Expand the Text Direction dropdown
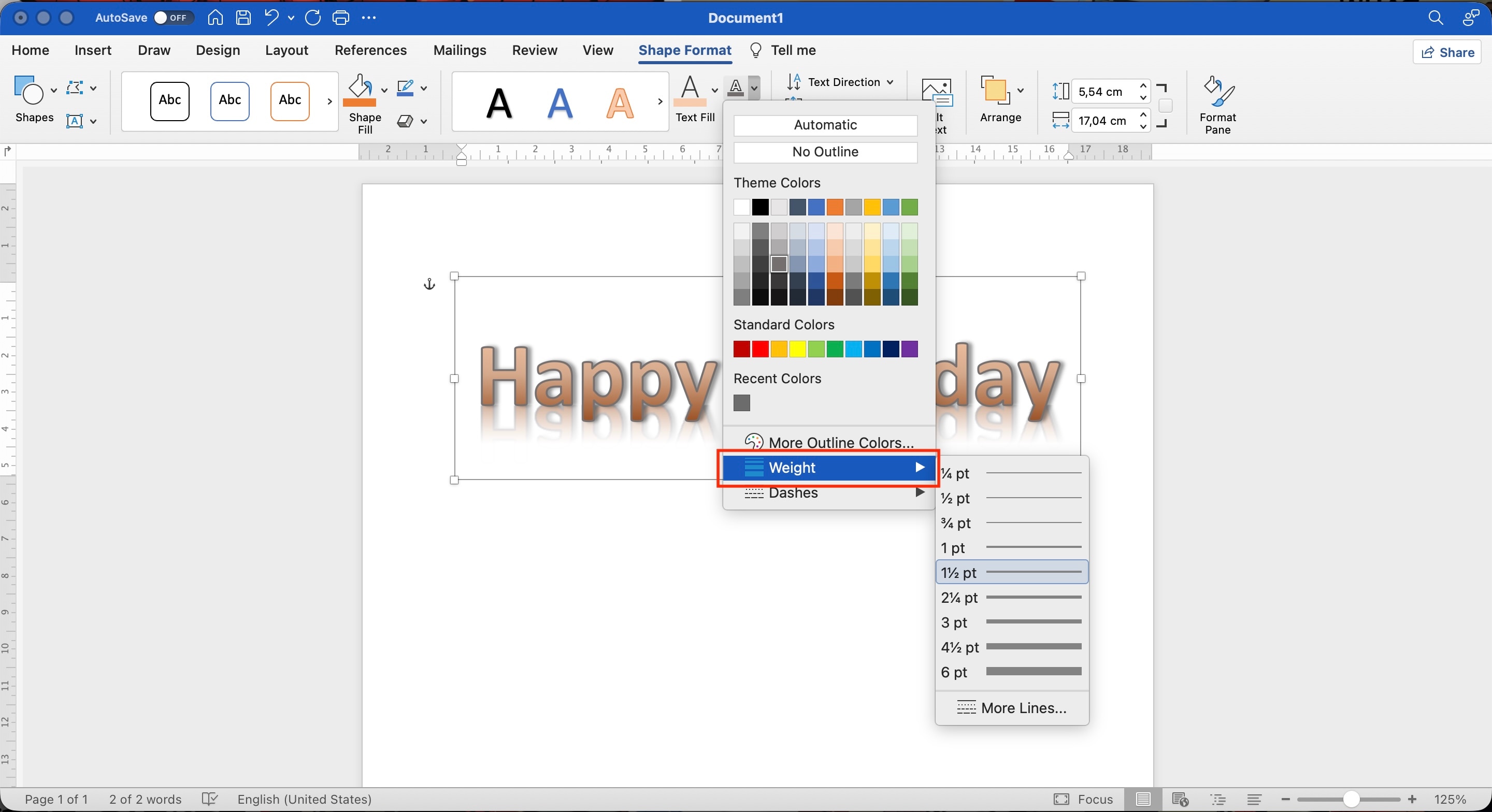 [x=890, y=82]
